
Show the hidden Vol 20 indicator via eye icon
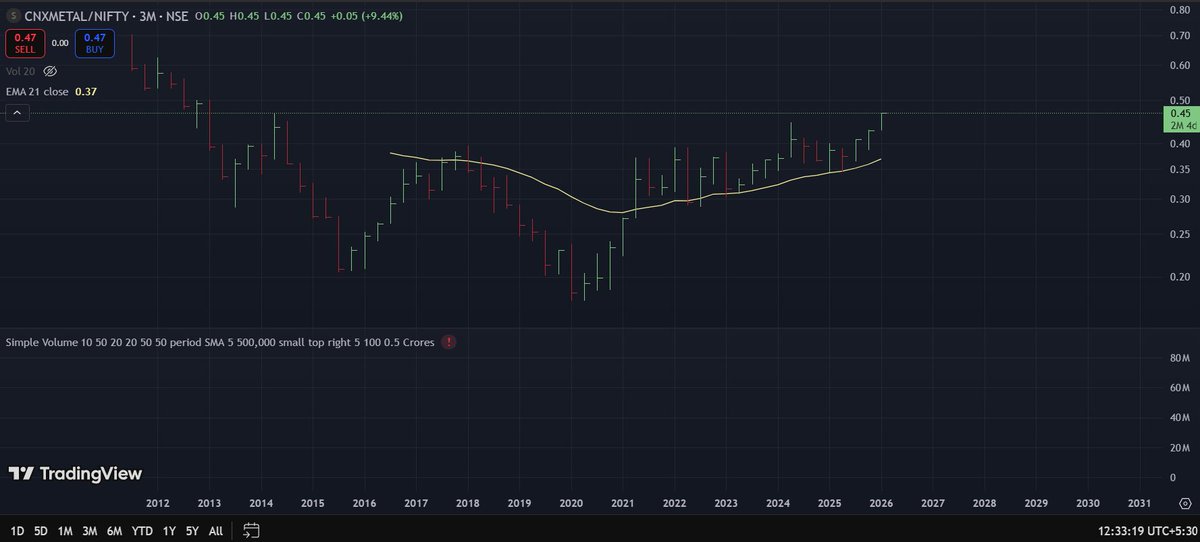(50, 72)
